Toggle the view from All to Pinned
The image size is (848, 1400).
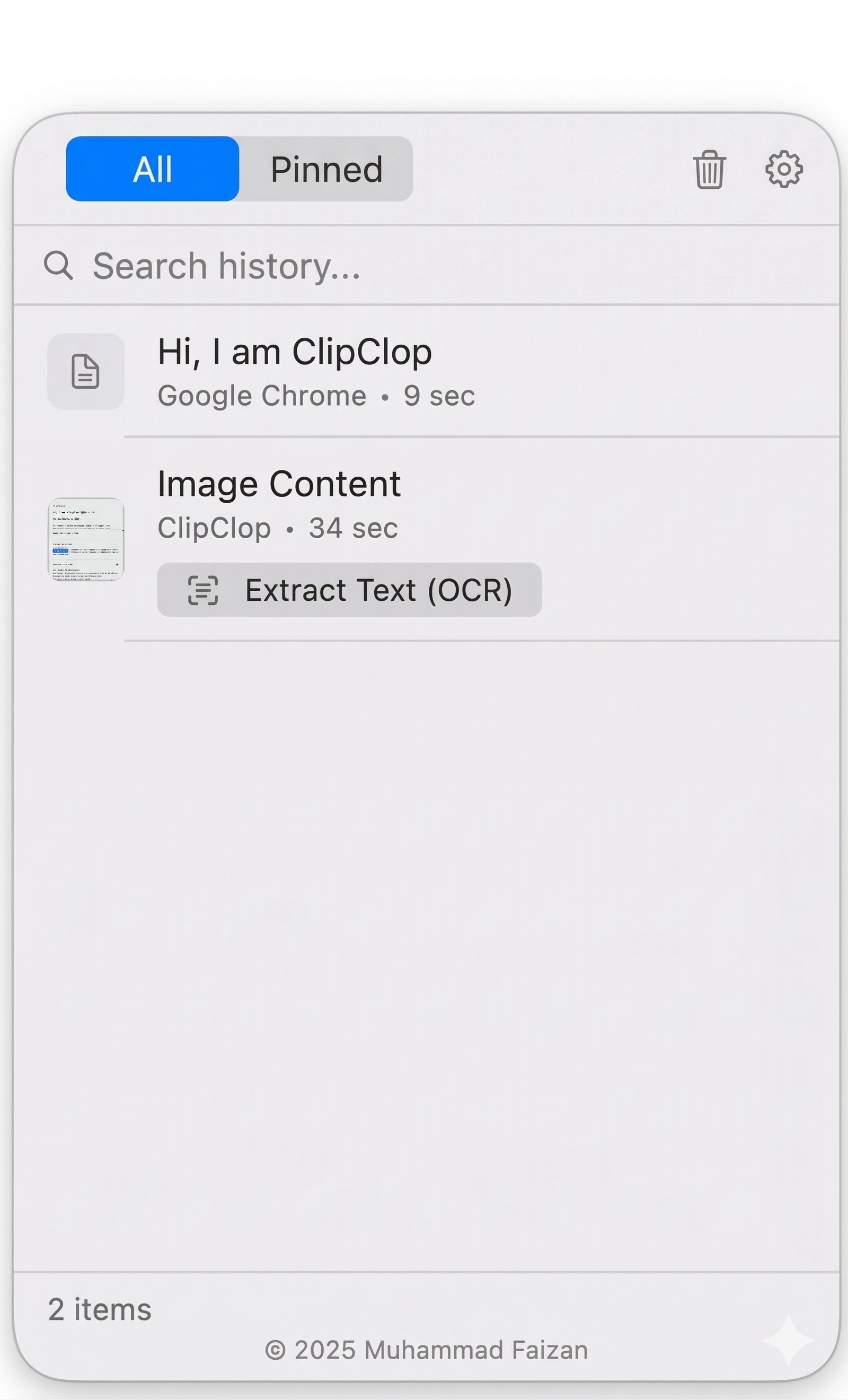tap(326, 169)
